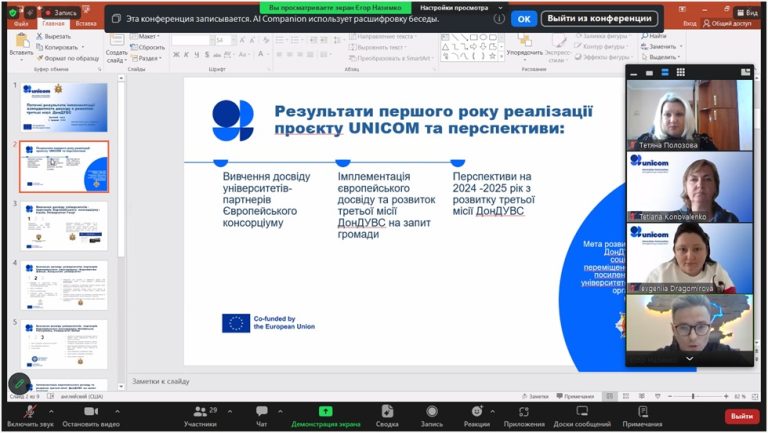This screenshot has height=433, width=768.
Task: Click zoom in plus button
Action: [x=726, y=396]
